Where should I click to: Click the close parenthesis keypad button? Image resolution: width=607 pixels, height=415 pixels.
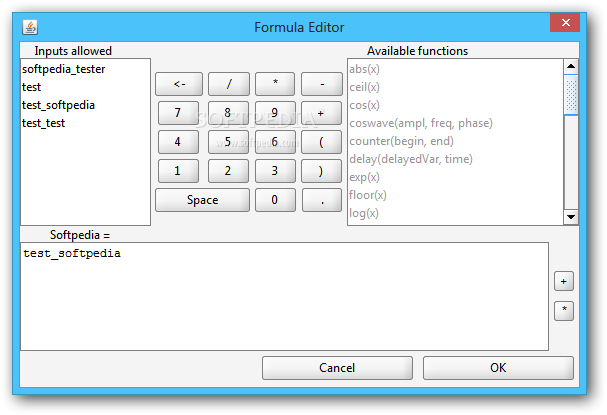(321, 171)
